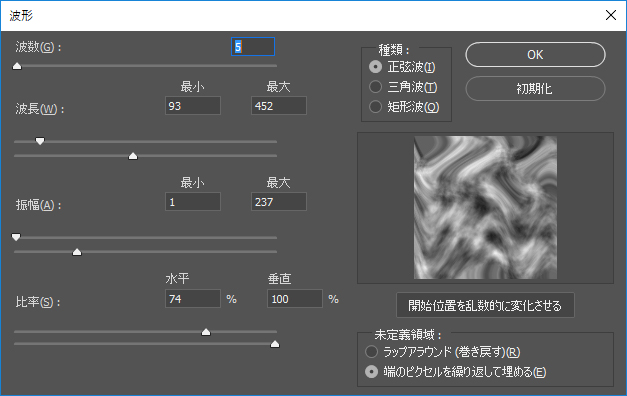
Task: Click the 比率 水平 field showing 74
Action: pyautogui.click(x=193, y=298)
